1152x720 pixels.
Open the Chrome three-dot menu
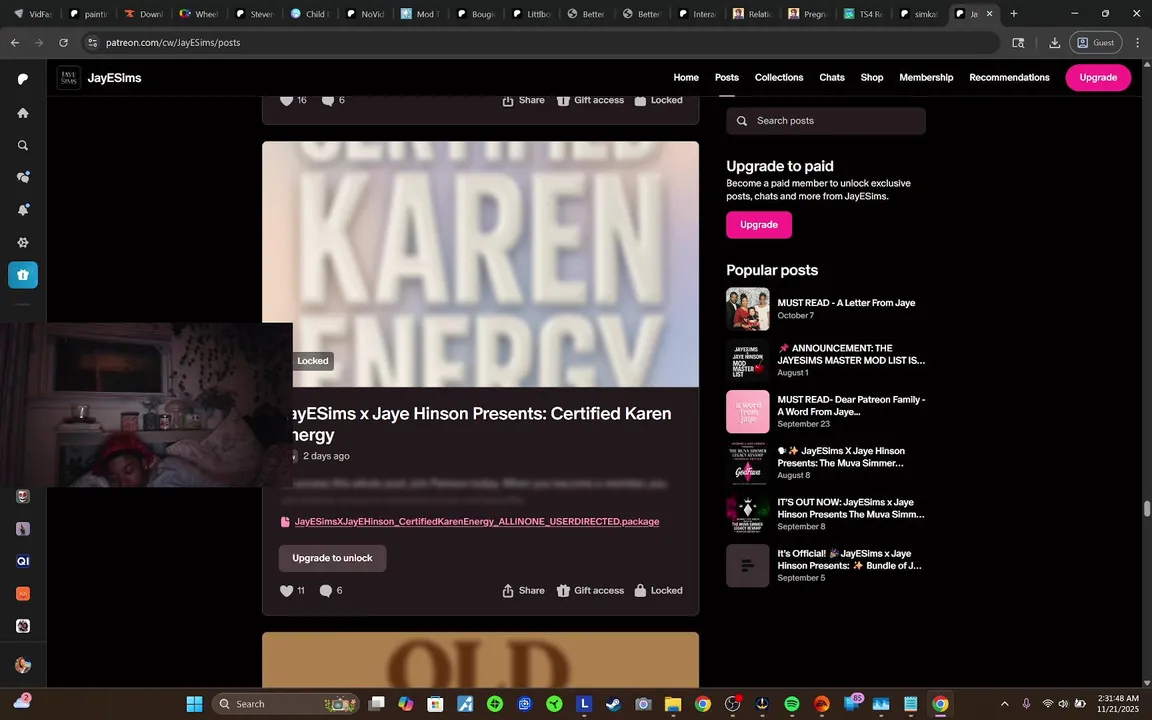click(1137, 43)
